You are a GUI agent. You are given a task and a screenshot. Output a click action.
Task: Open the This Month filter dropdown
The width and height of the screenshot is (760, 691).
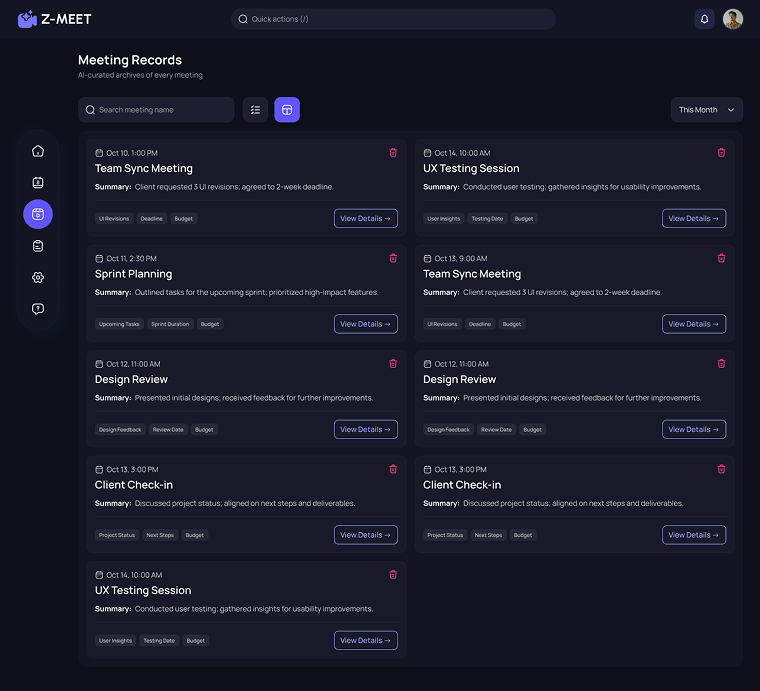[707, 110]
